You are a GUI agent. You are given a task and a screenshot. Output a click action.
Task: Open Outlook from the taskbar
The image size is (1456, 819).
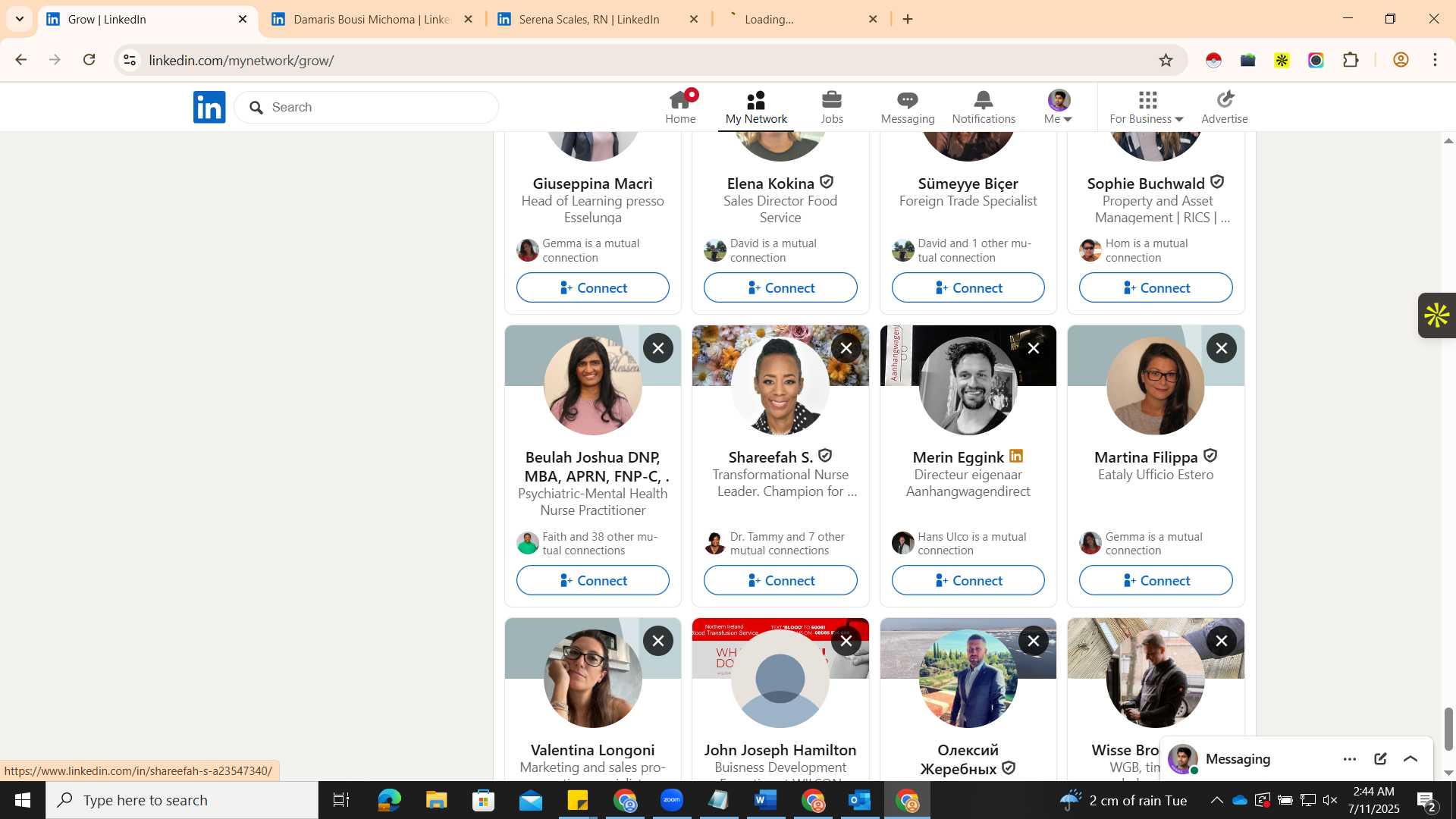point(860,800)
